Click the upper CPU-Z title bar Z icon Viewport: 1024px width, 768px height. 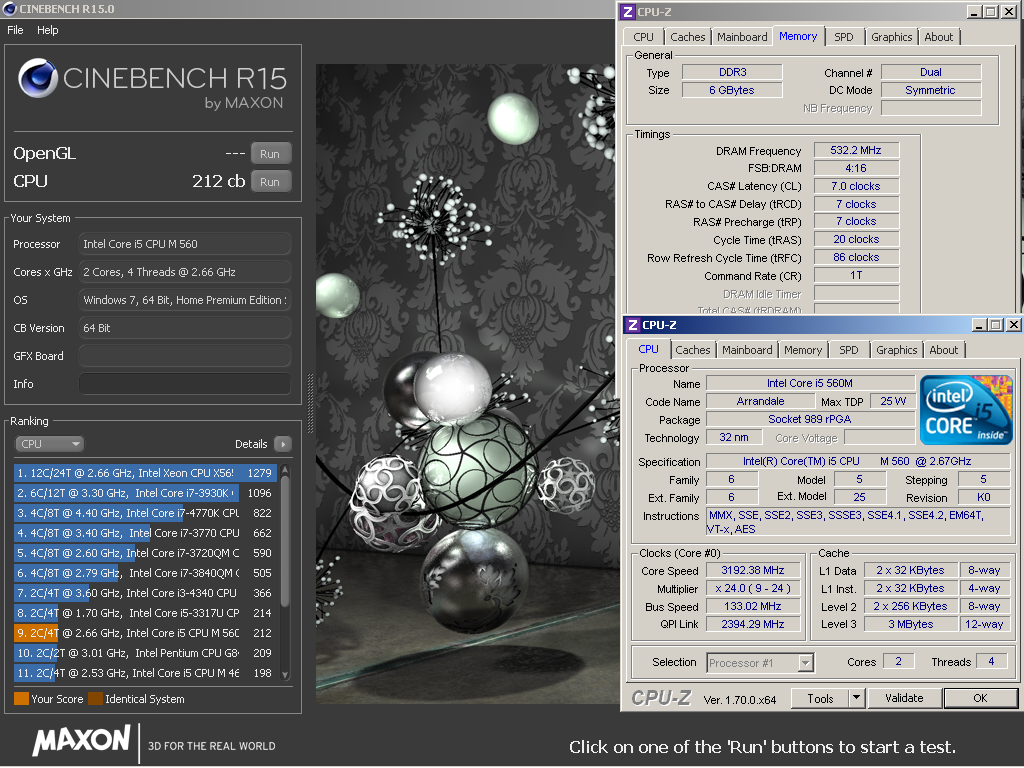pos(628,12)
